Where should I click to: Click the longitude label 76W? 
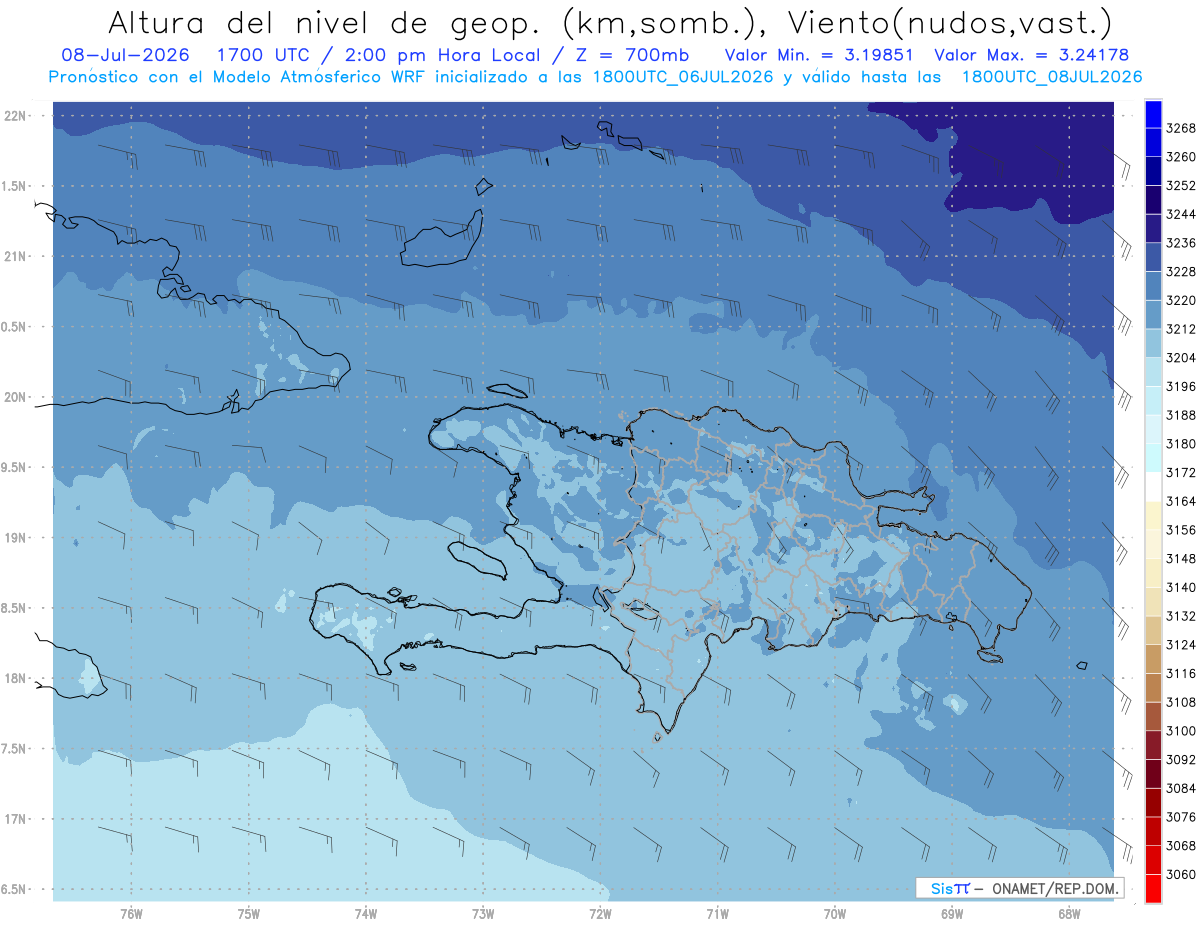131,914
